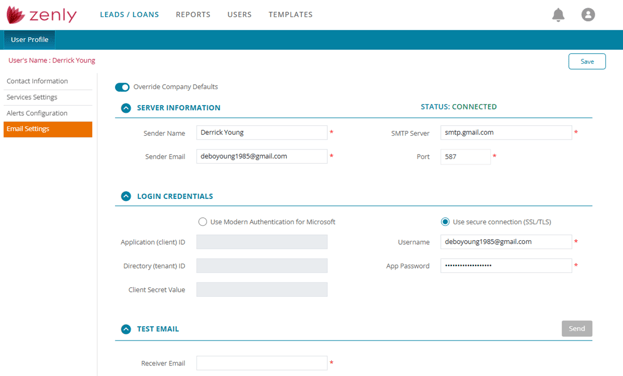
Task: Select the User Profile tab
Action: point(29,40)
